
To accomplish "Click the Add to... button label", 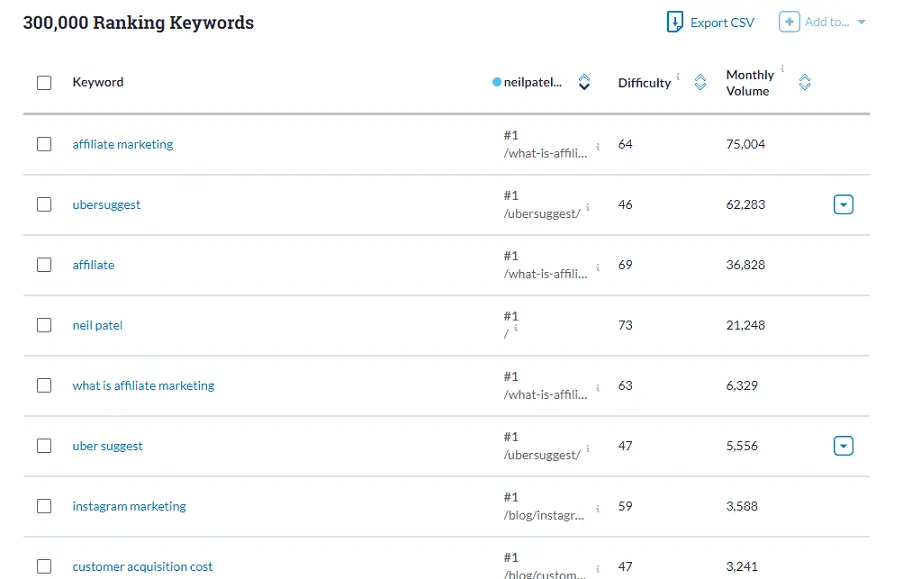I will pyautogui.click(x=827, y=22).
